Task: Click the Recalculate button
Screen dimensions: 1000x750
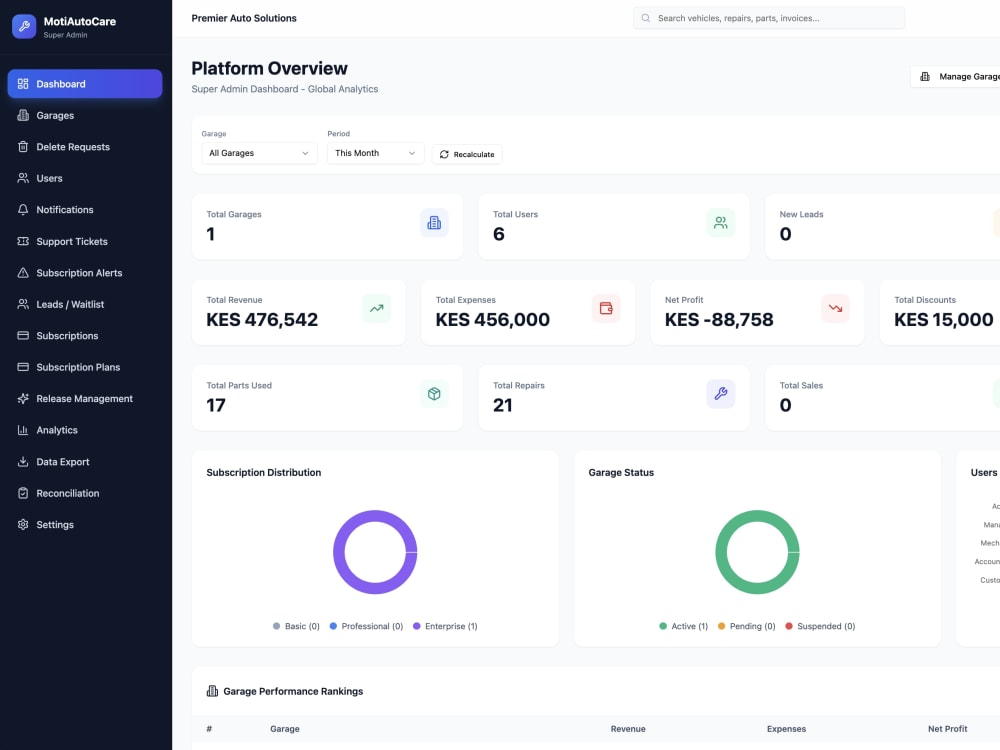Action: (467, 154)
